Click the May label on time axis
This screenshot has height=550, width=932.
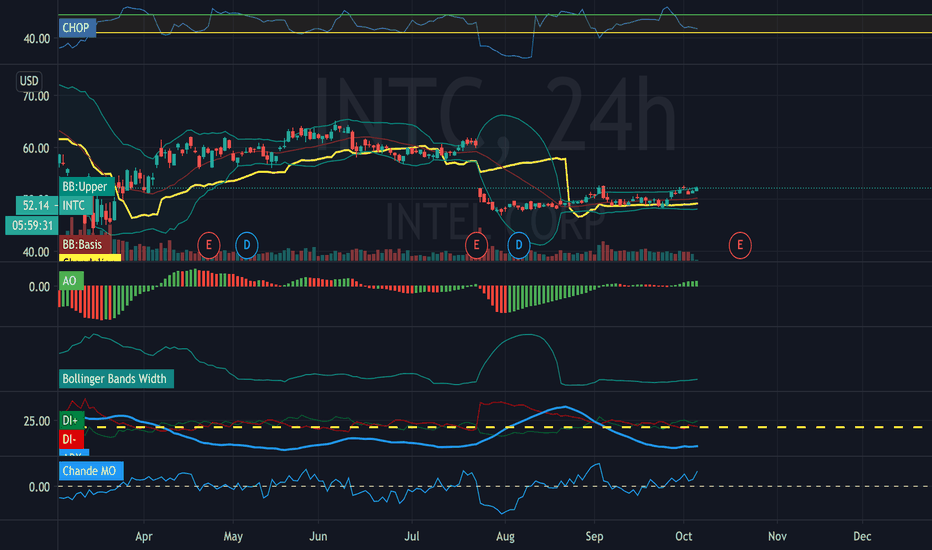pyautogui.click(x=233, y=536)
